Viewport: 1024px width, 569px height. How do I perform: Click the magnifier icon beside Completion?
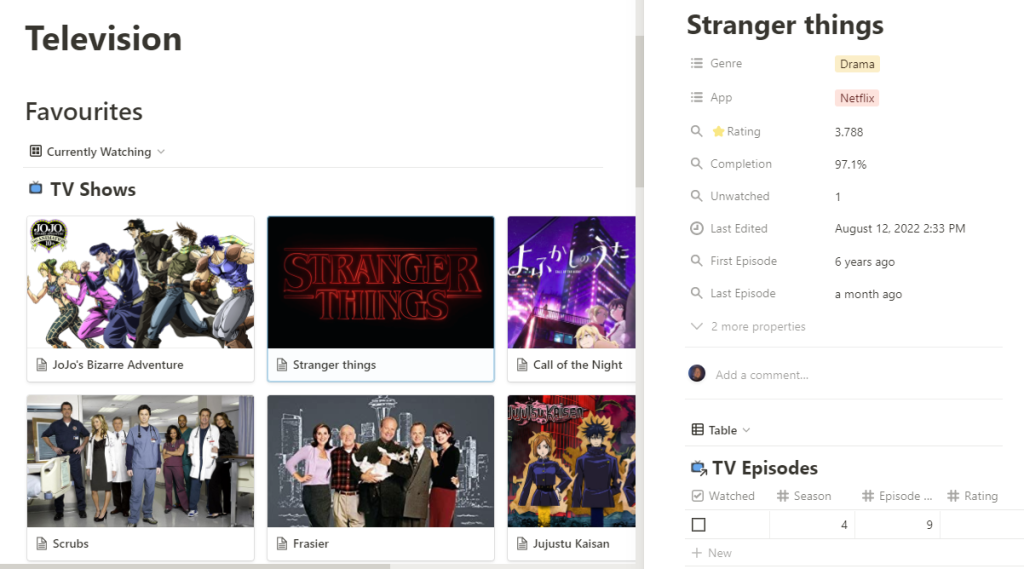697,164
